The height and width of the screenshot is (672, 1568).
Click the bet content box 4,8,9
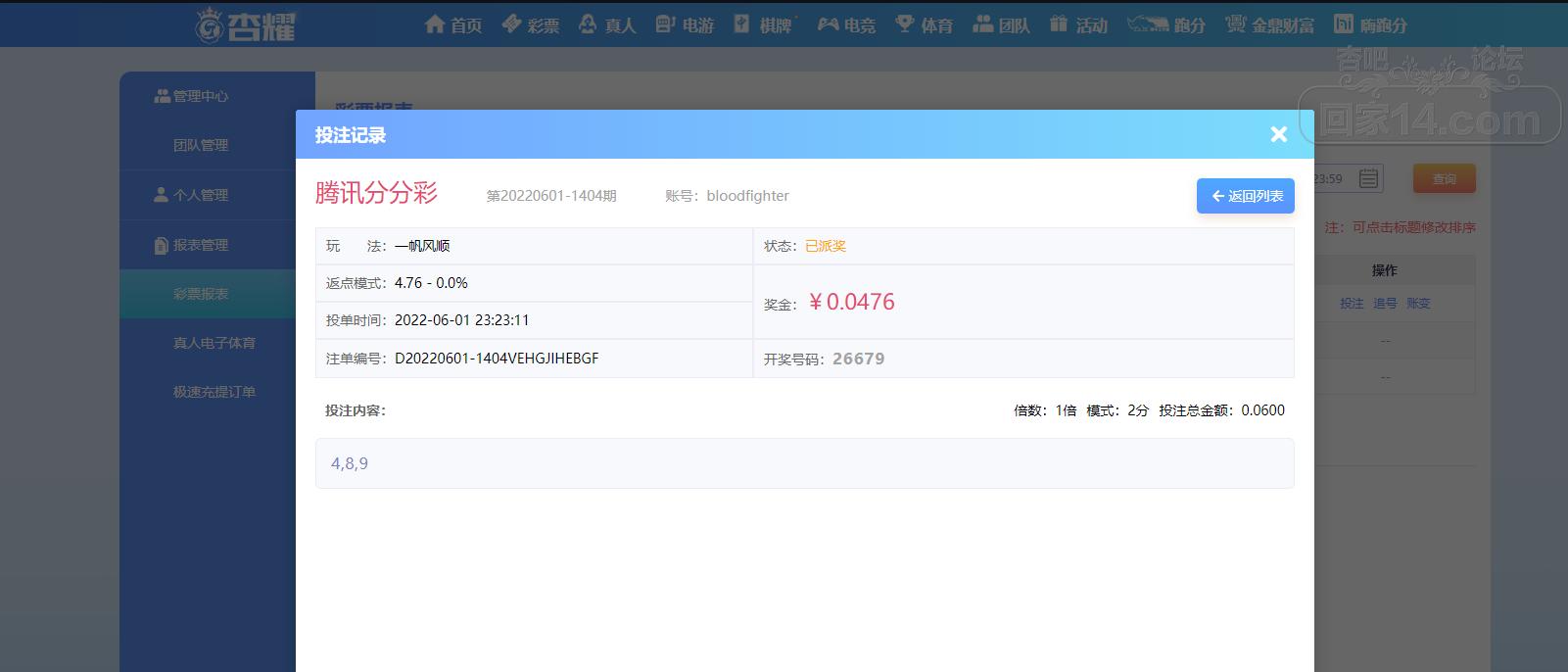[804, 463]
